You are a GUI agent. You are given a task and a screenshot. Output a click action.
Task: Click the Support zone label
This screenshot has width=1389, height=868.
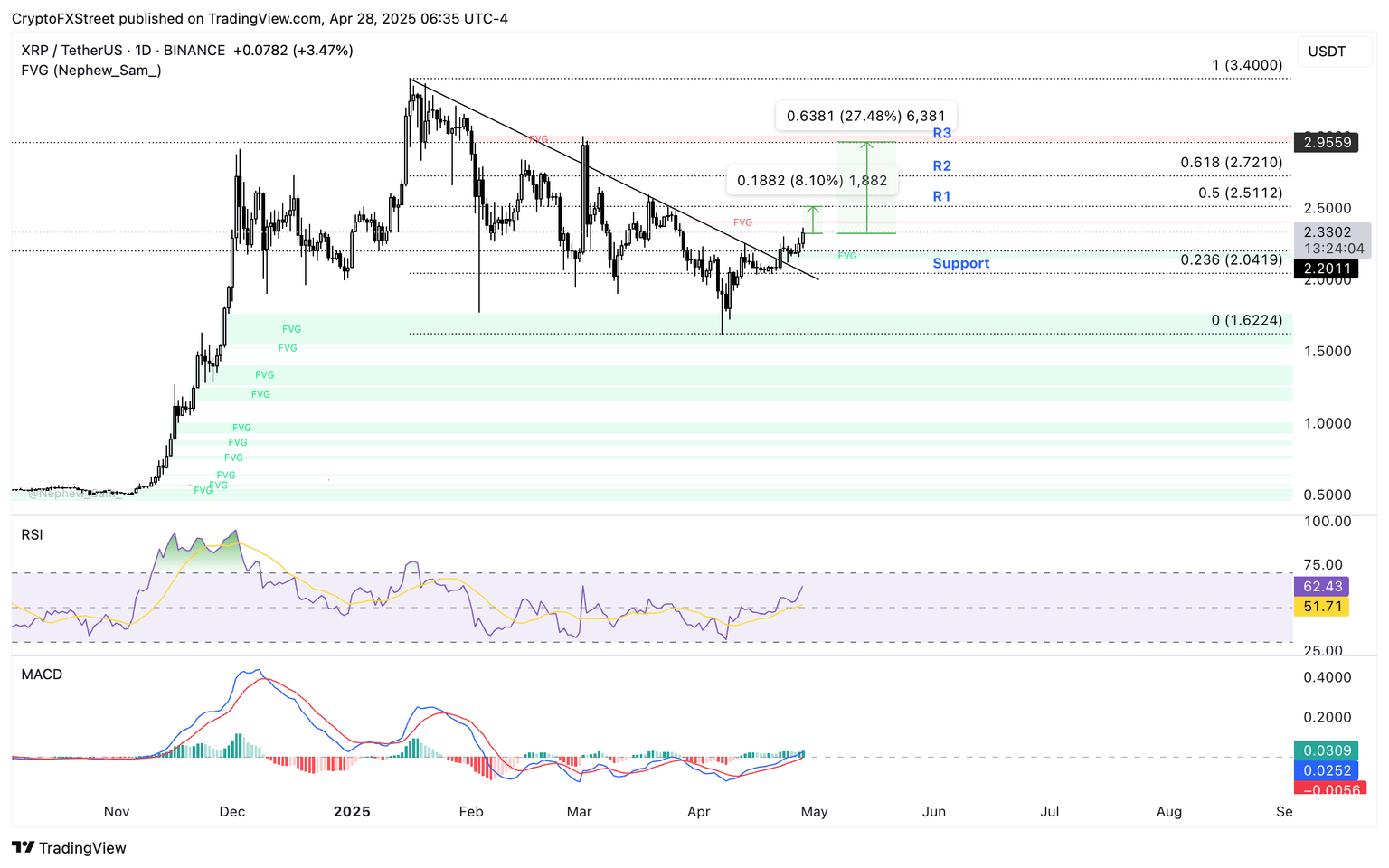pos(960,263)
